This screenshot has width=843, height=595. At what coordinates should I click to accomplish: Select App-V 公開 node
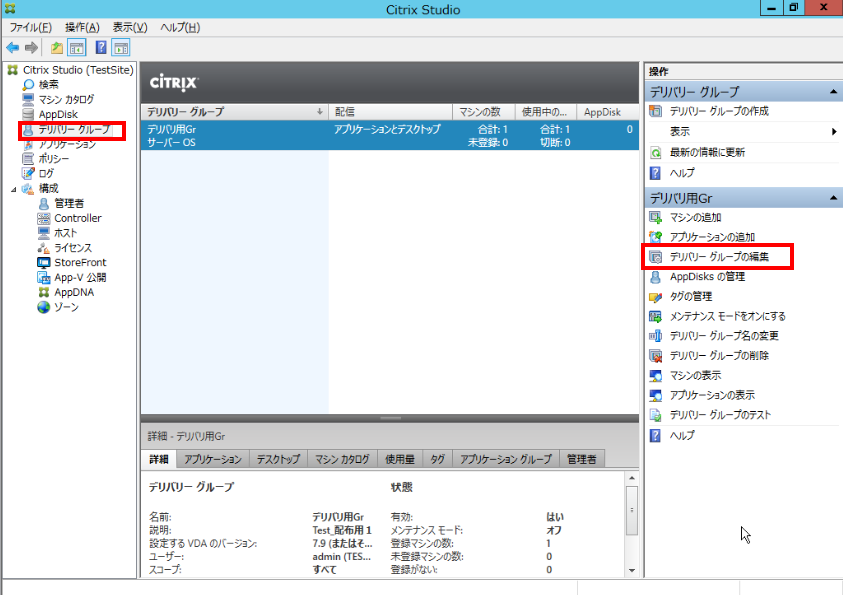[x=80, y=277]
